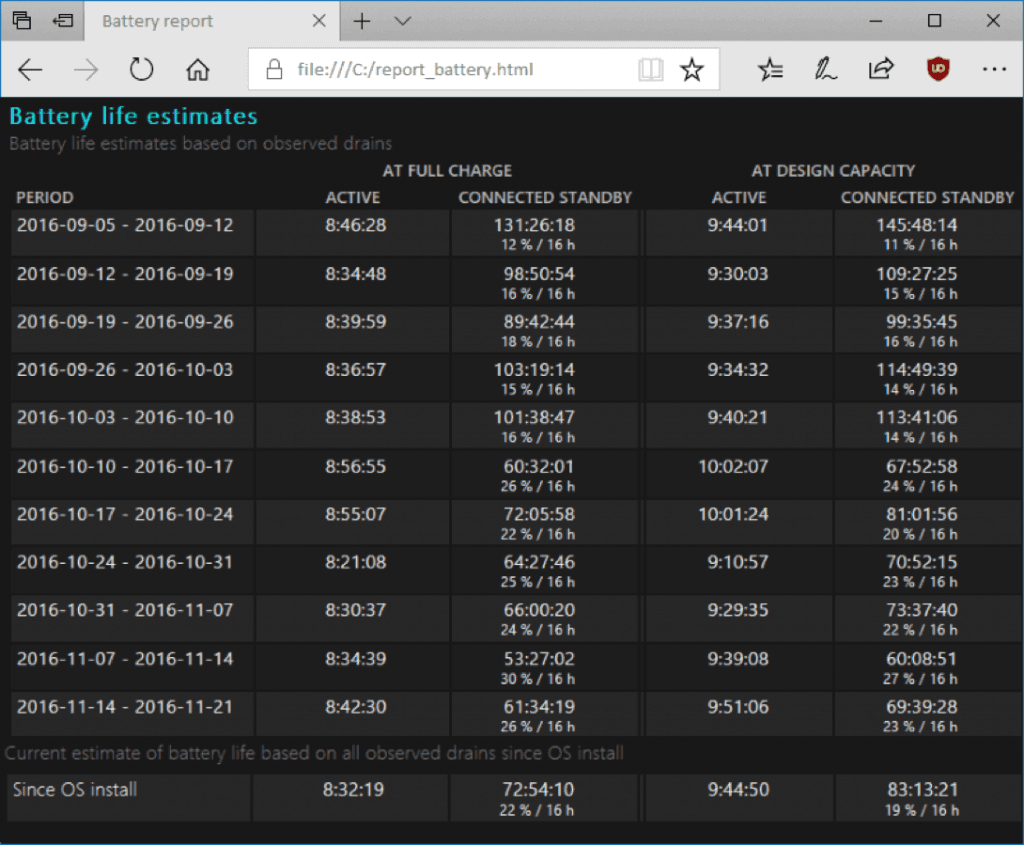This screenshot has height=845, width=1024.
Task: Expand the tab preview chevron
Action: coord(403,21)
